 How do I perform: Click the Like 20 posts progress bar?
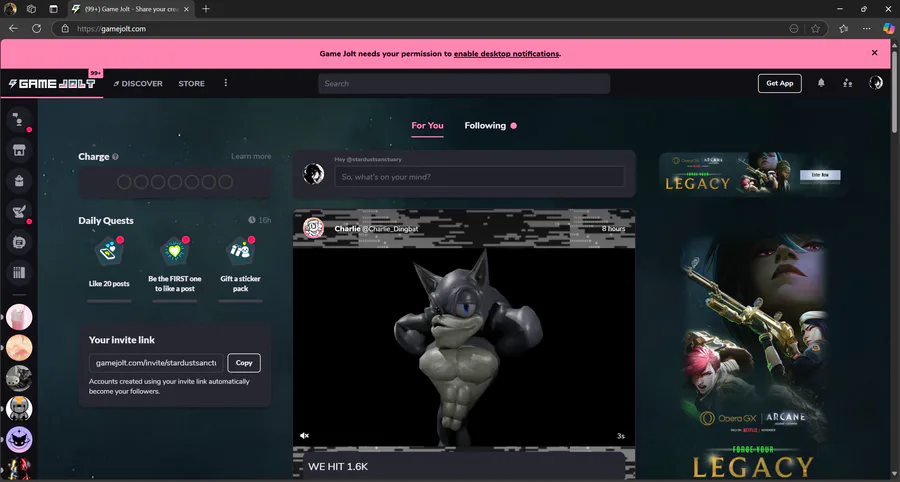click(109, 301)
